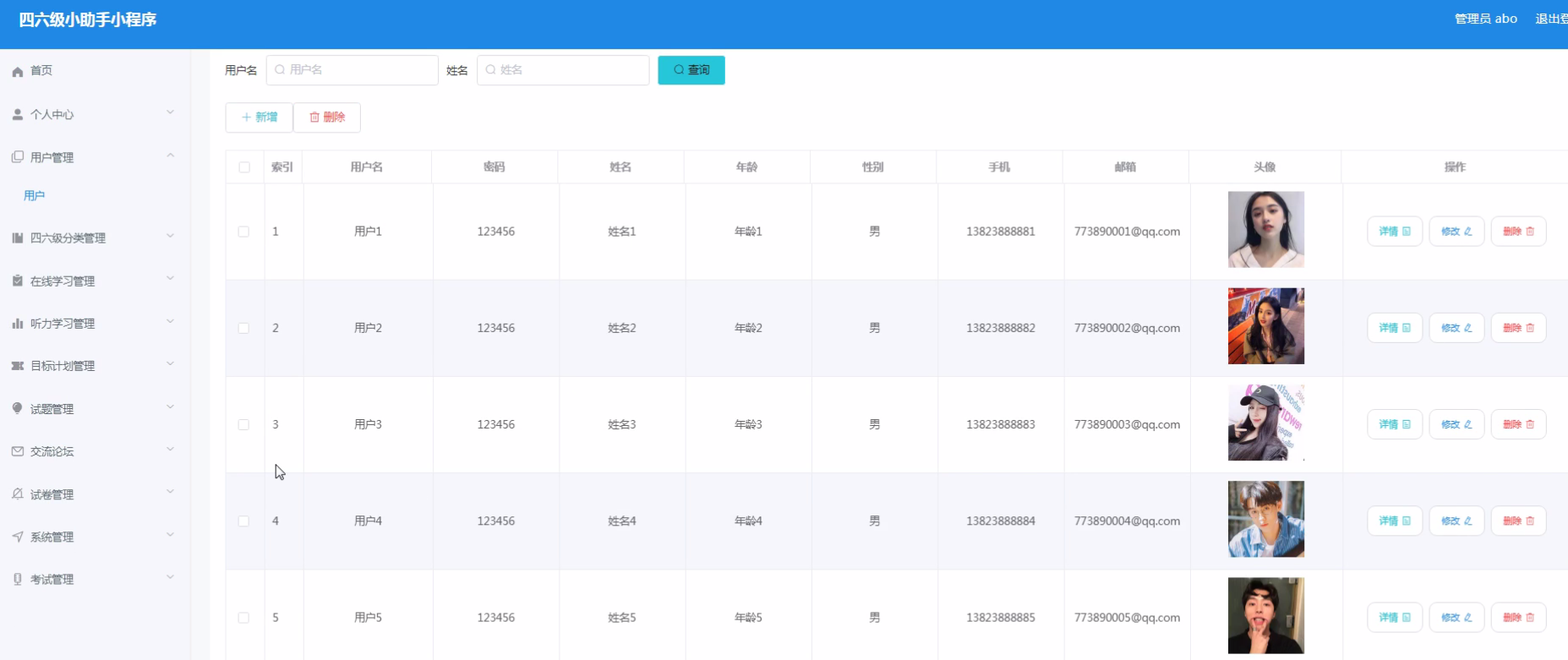Click the home icon beside 首页
1568x660 pixels.
[18, 72]
